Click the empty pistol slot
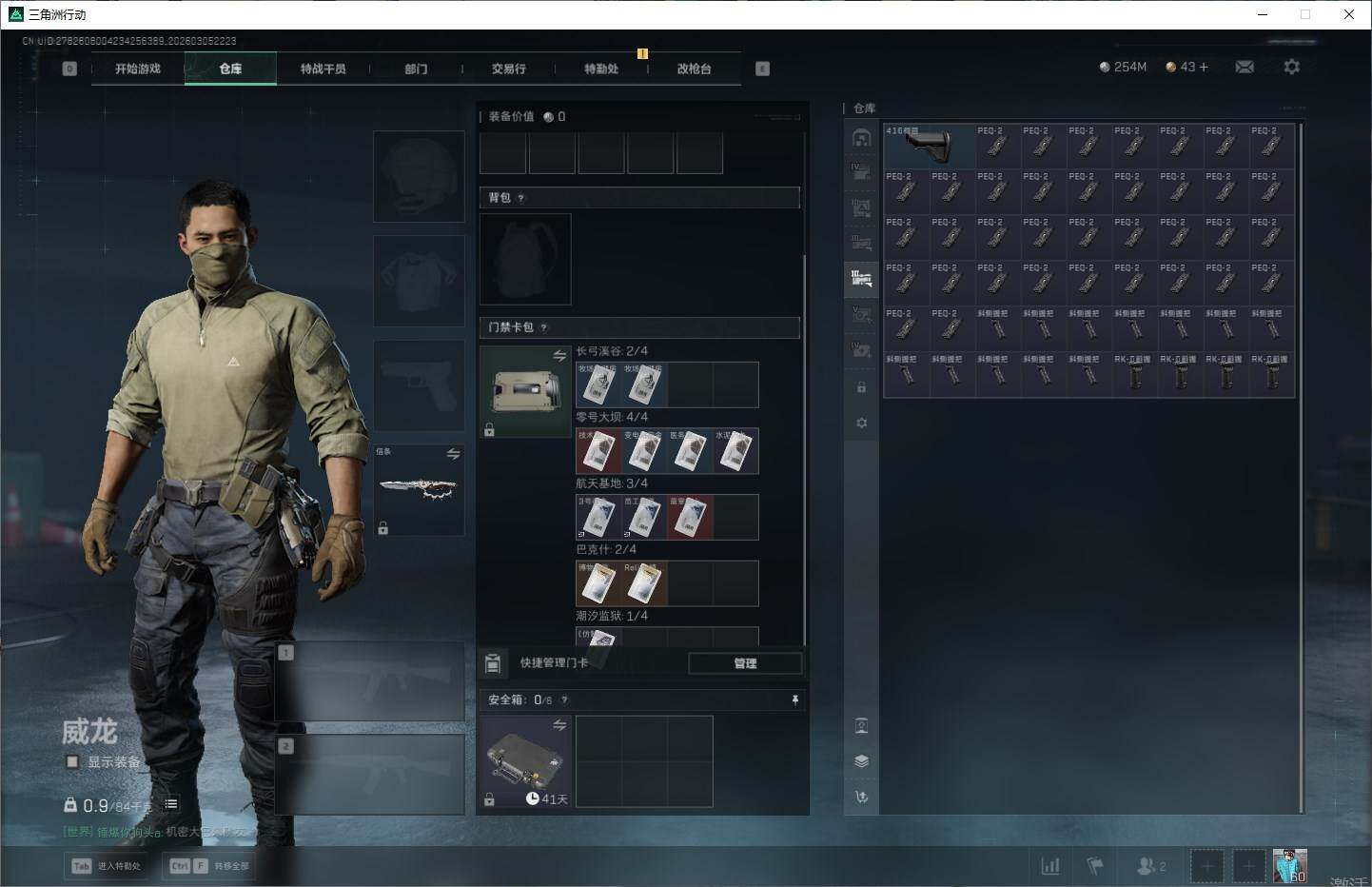1372x887 pixels. (419, 385)
